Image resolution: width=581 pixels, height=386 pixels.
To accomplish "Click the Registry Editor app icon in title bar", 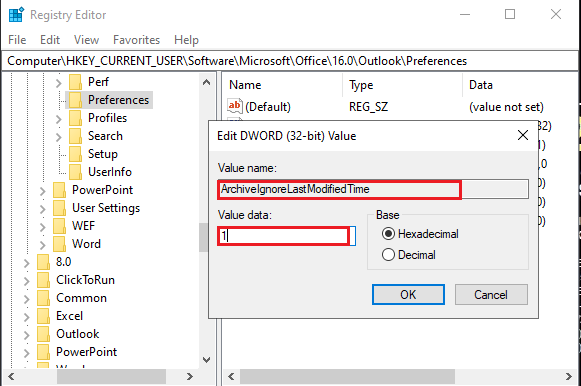I will click(x=16, y=15).
